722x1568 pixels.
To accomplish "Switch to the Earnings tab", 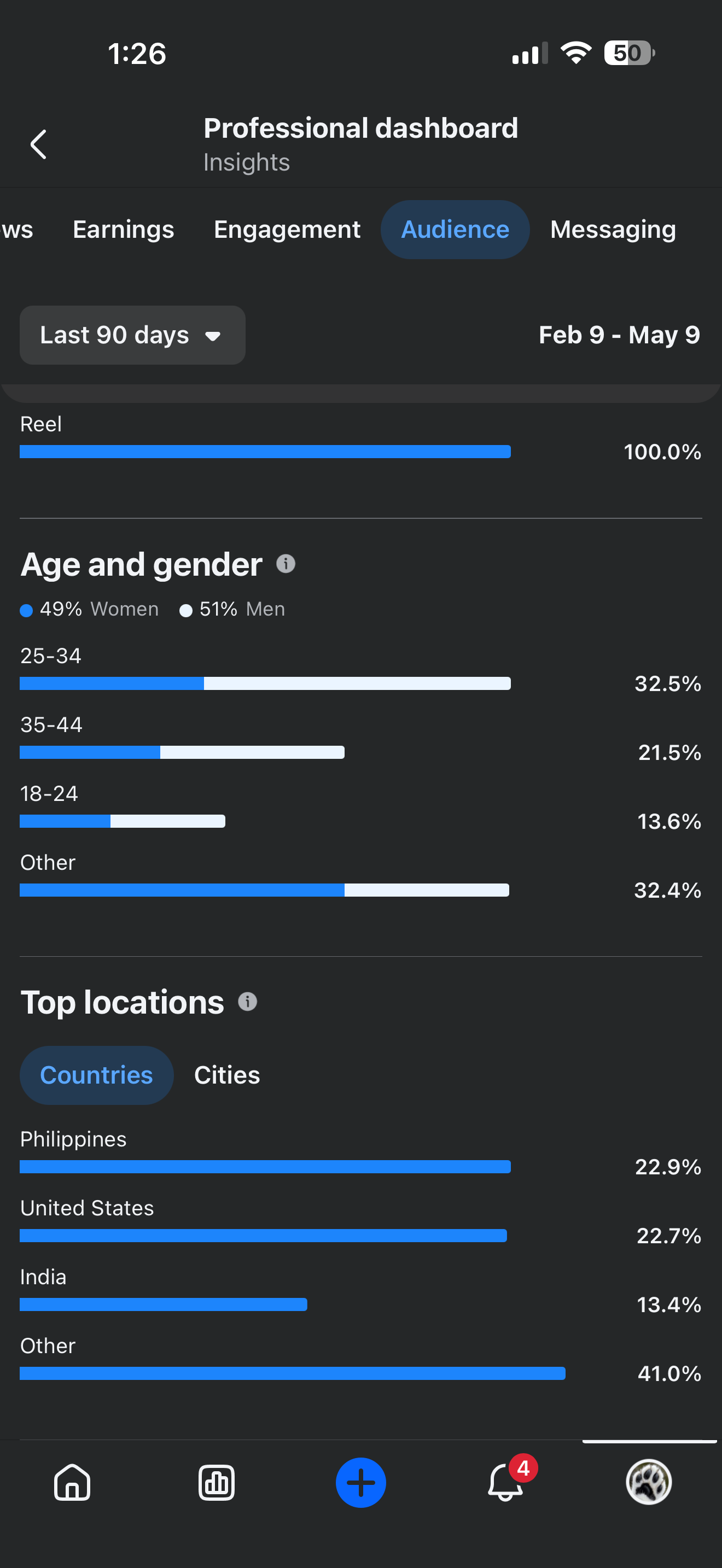I will [124, 230].
